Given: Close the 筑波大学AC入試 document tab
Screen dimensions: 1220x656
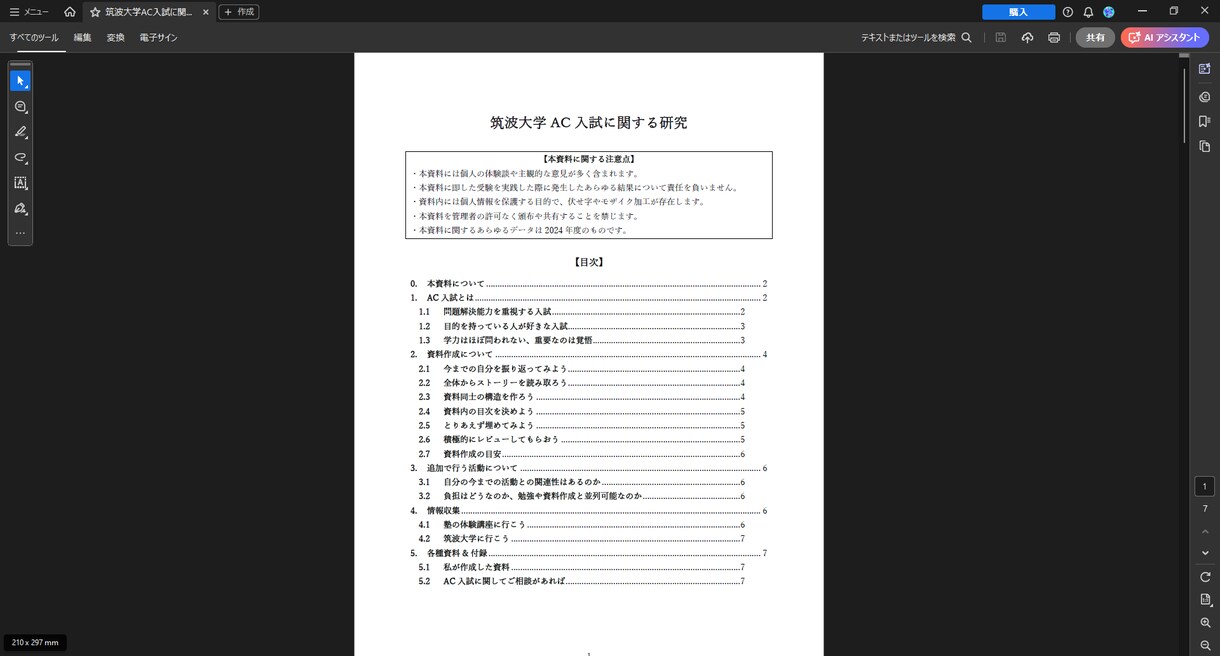Looking at the screenshot, I should [205, 12].
